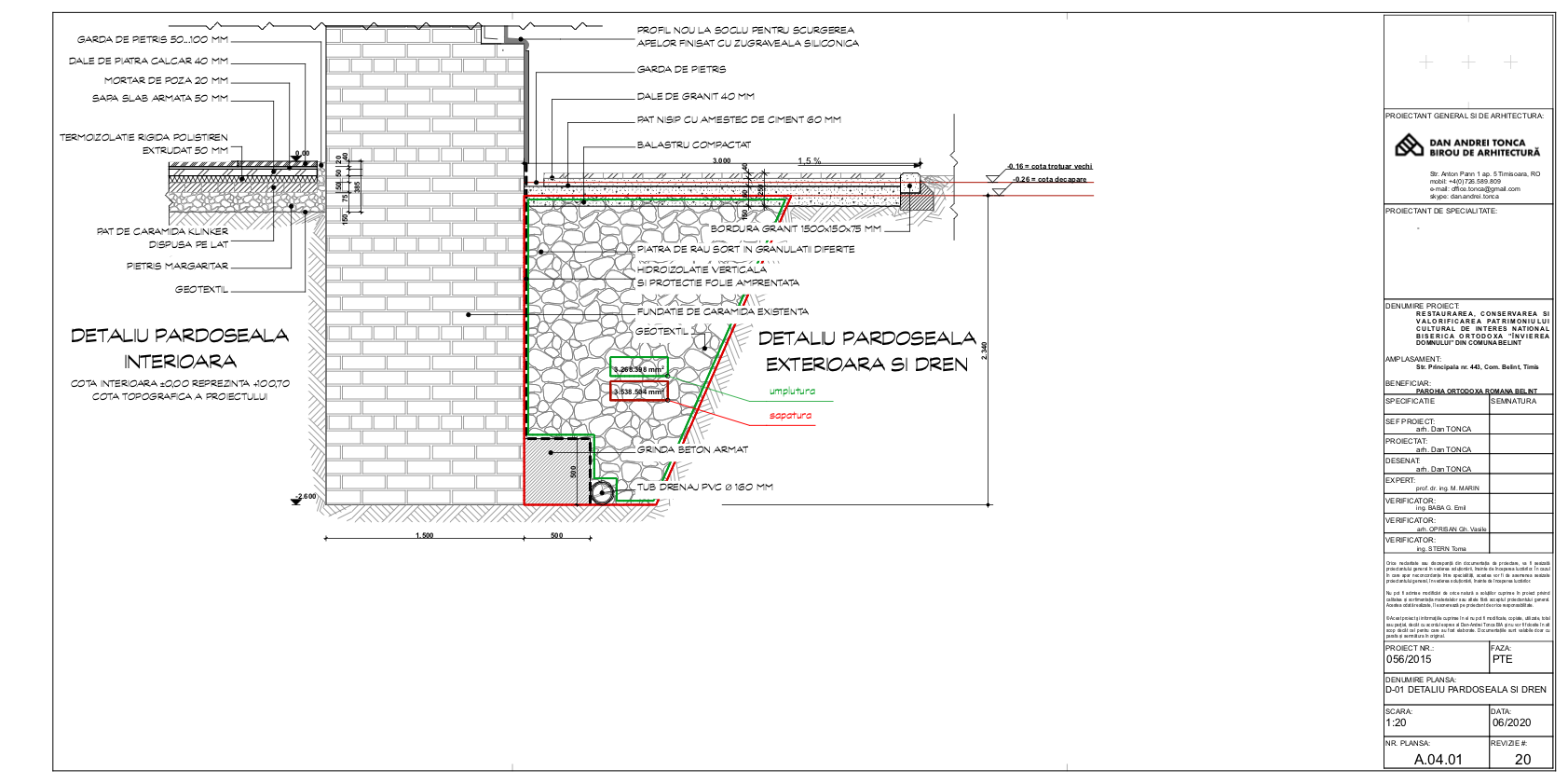Click the sheet number A.04.01 field
This screenshot has height=784, width=1568.
coord(1438,759)
